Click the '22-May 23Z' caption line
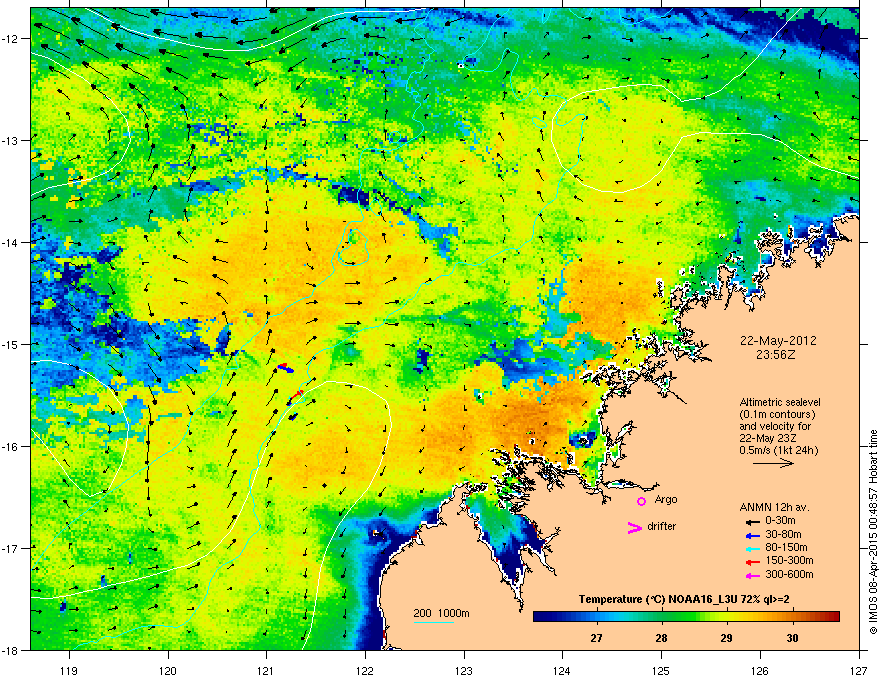This screenshot has width=880, height=680. [764, 438]
